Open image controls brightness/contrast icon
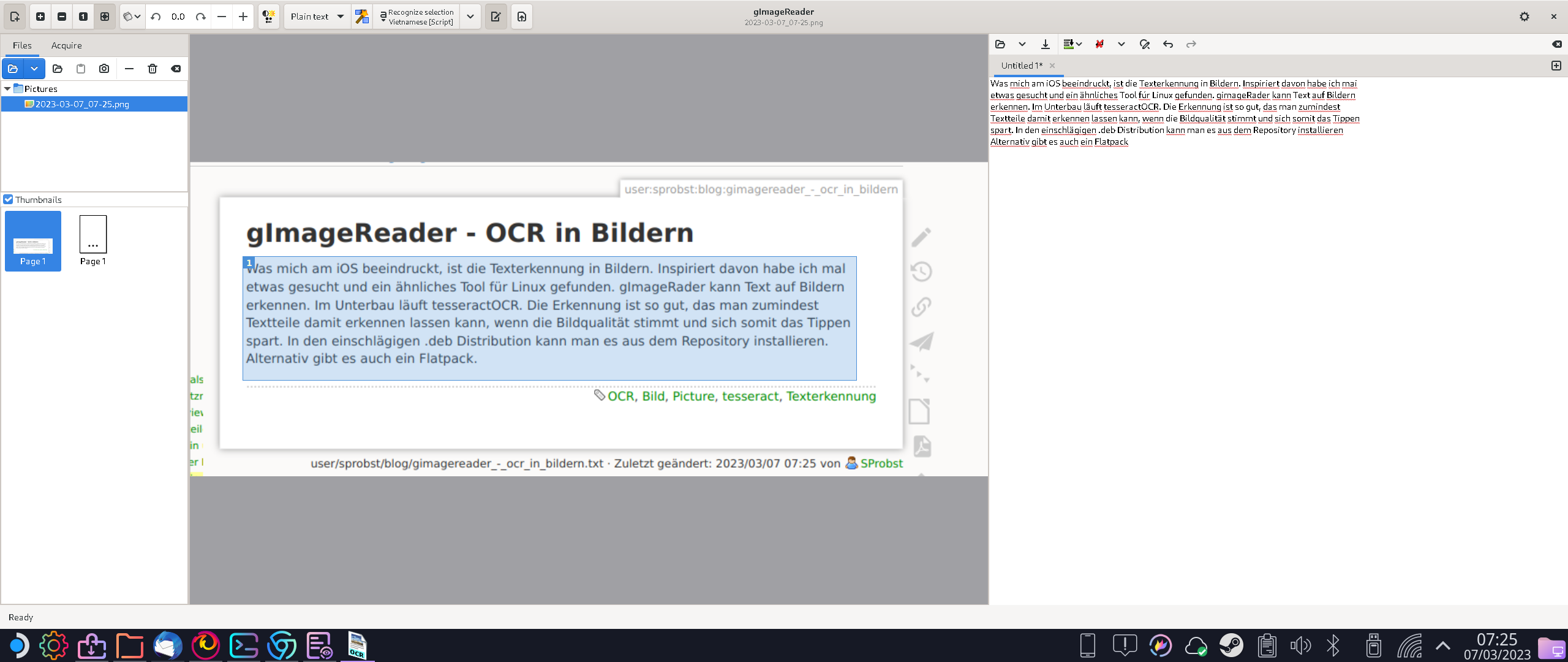The height and width of the screenshot is (662, 1568). pyautogui.click(x=268, y=17)
